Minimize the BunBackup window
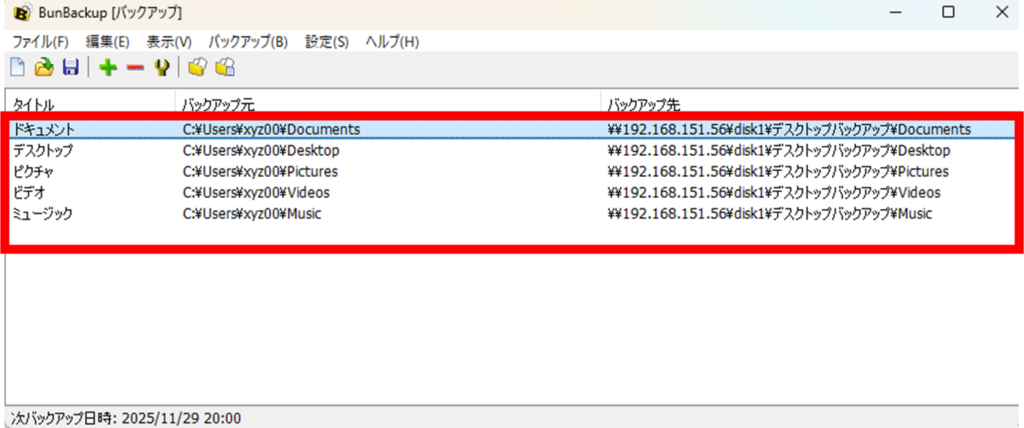 [897, 12]
